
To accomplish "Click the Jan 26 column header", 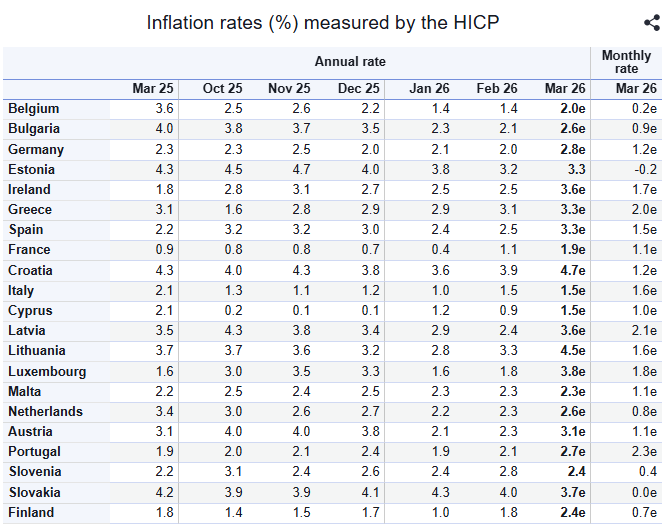I will pos(429,89).
